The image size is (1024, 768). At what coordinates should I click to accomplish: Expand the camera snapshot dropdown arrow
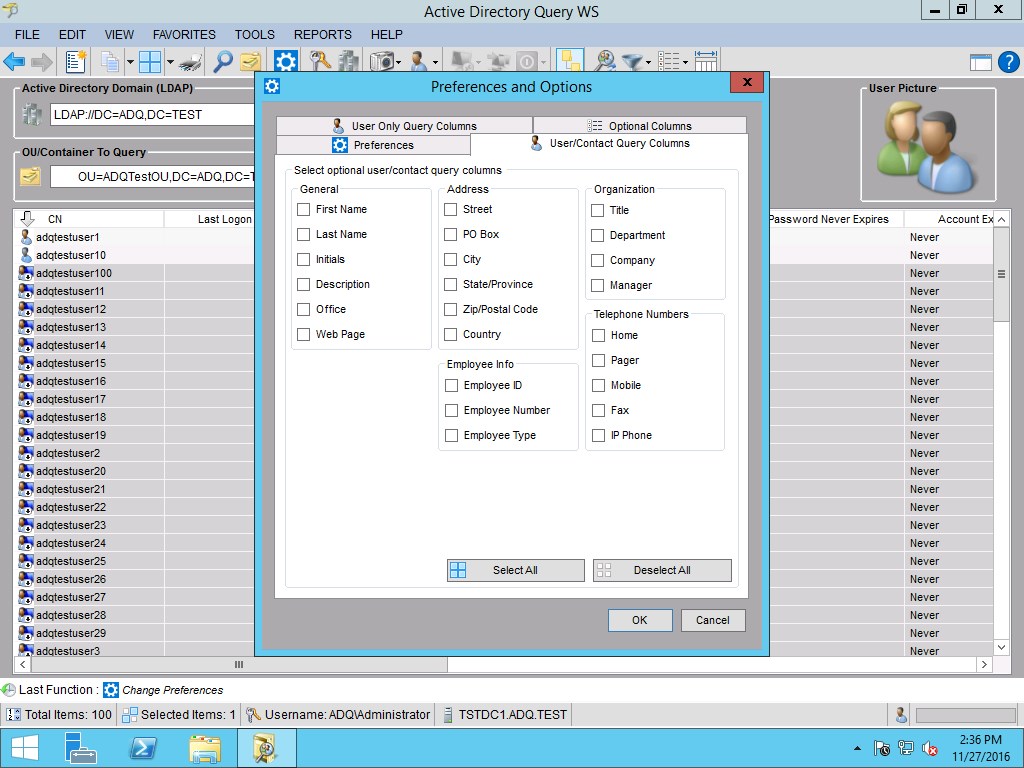pyautogui.click(x=399, y=63)
